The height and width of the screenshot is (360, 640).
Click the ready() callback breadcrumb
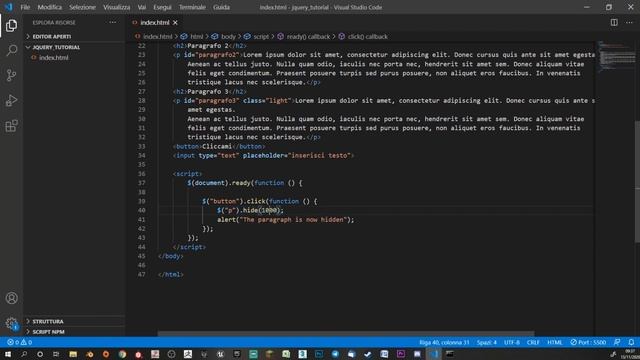[308, 37]
